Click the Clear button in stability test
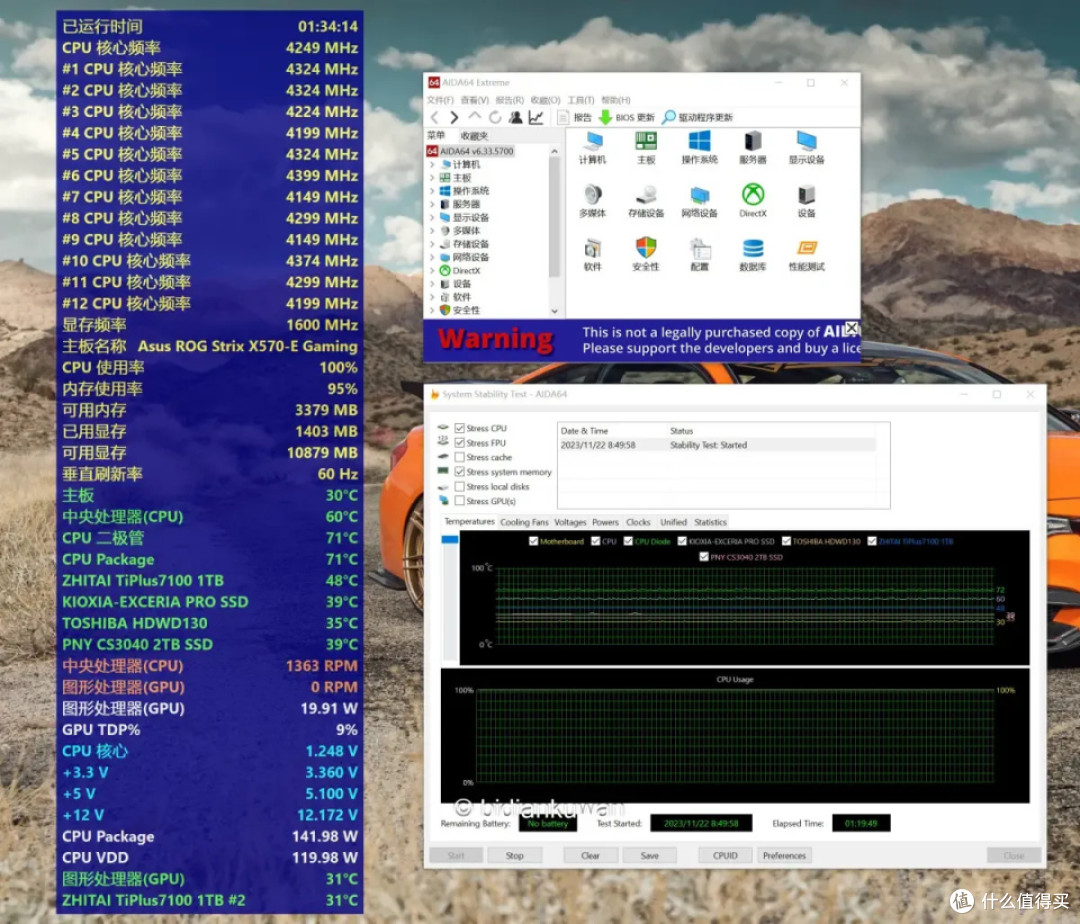 click(x=590, y=855)
